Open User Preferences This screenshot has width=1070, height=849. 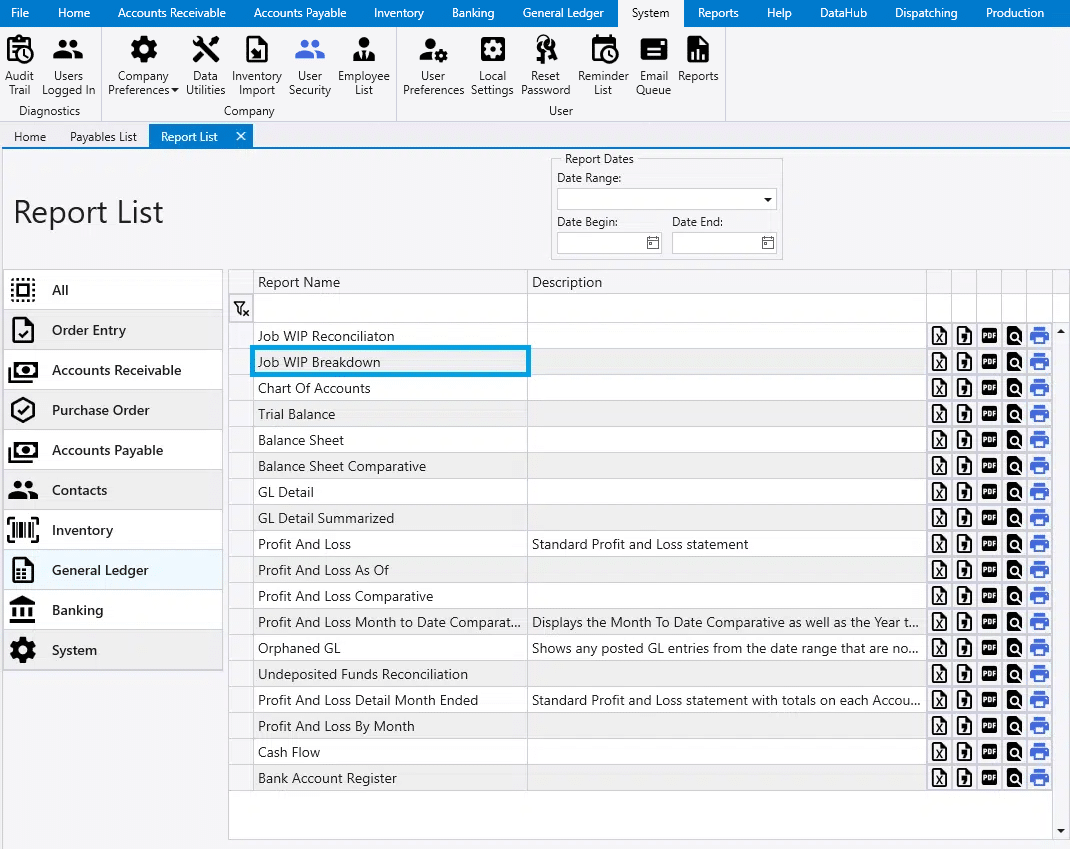coord(433,66)
